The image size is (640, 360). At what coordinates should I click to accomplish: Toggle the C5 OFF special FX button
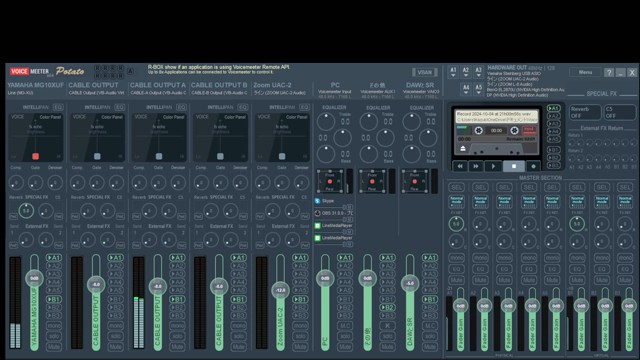point(619,112)
